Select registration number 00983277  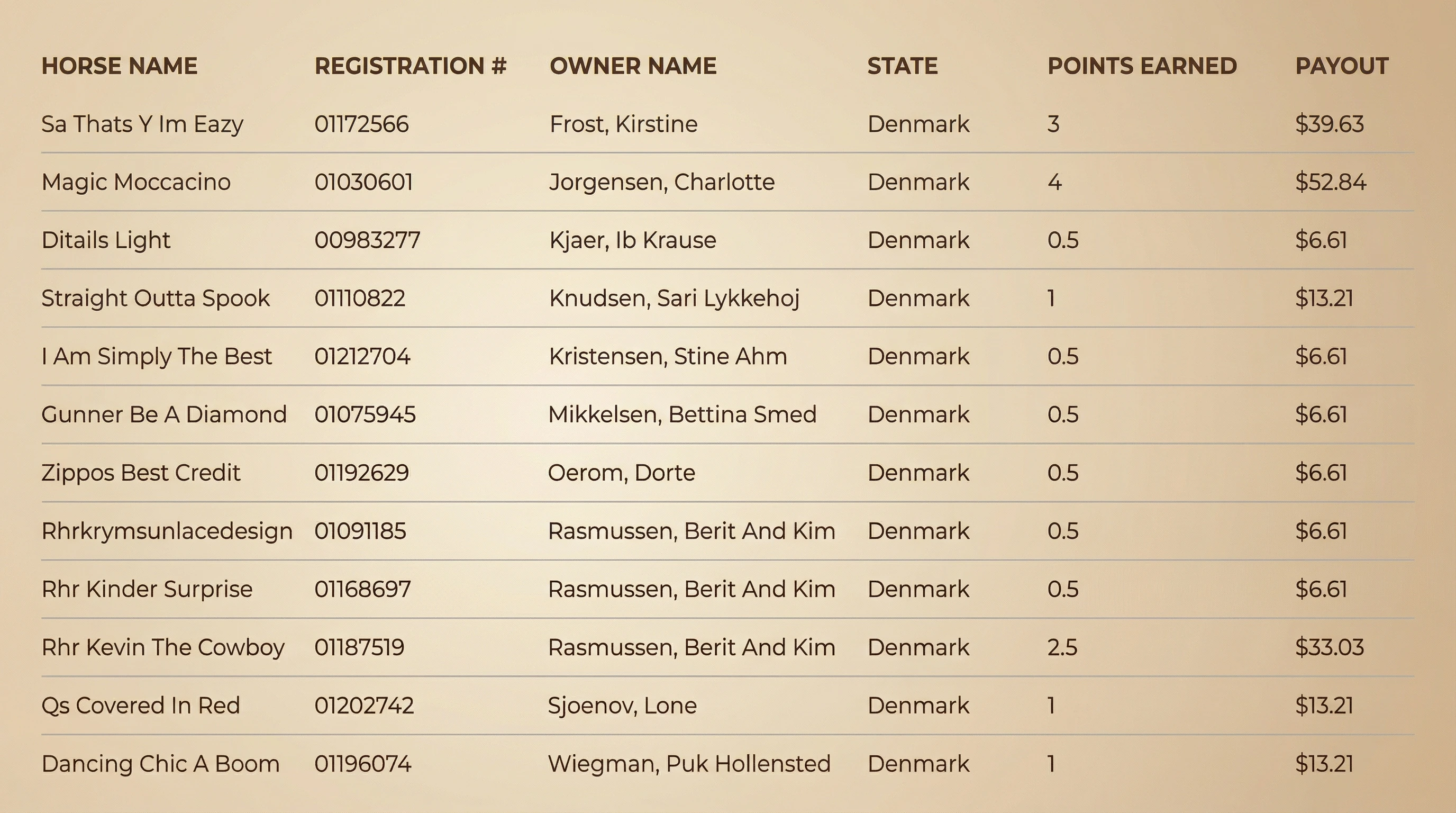[367, 240]
